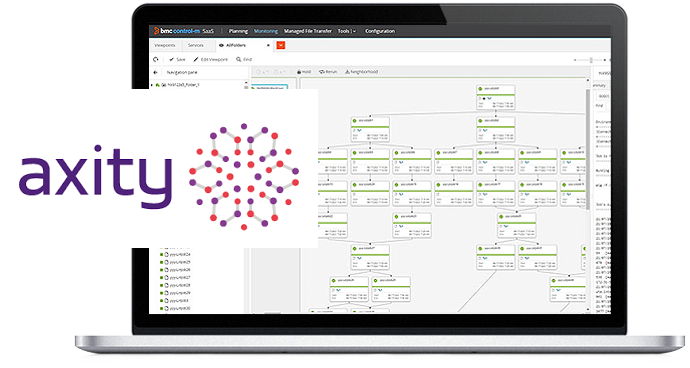Expand the Tools dropdown menu

point(346,31)
